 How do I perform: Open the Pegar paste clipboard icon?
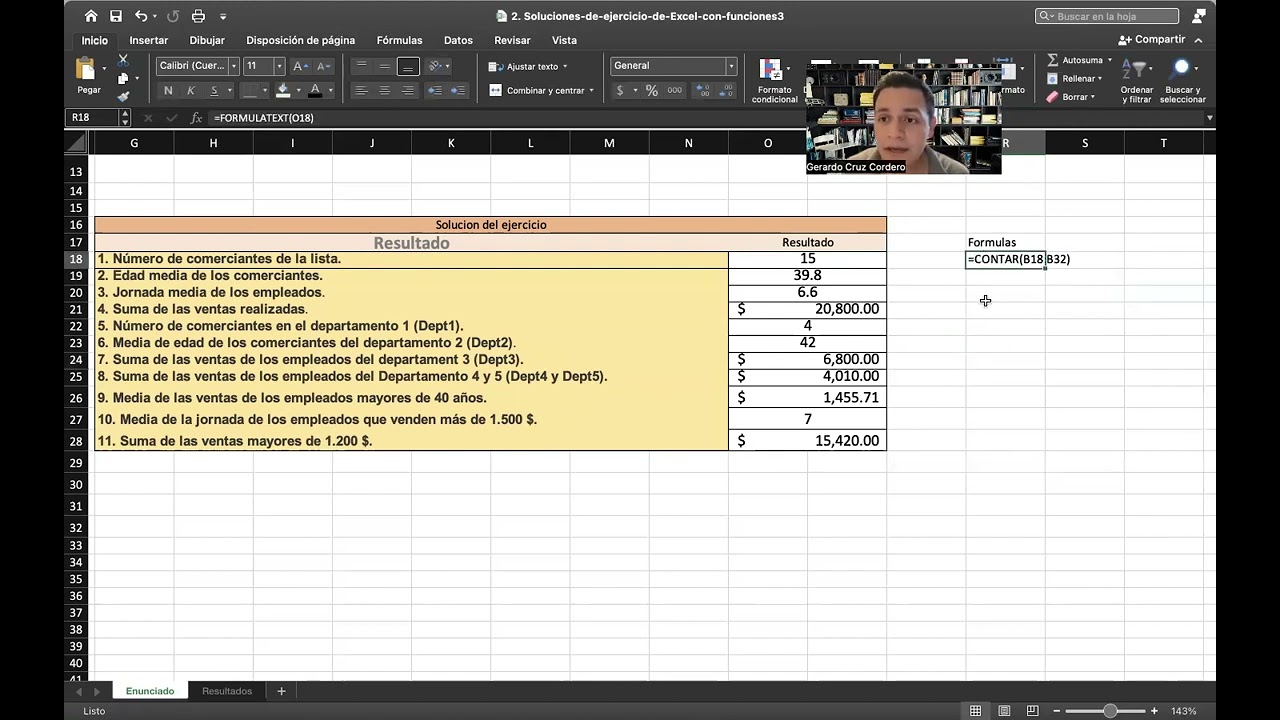click(87, 70)
